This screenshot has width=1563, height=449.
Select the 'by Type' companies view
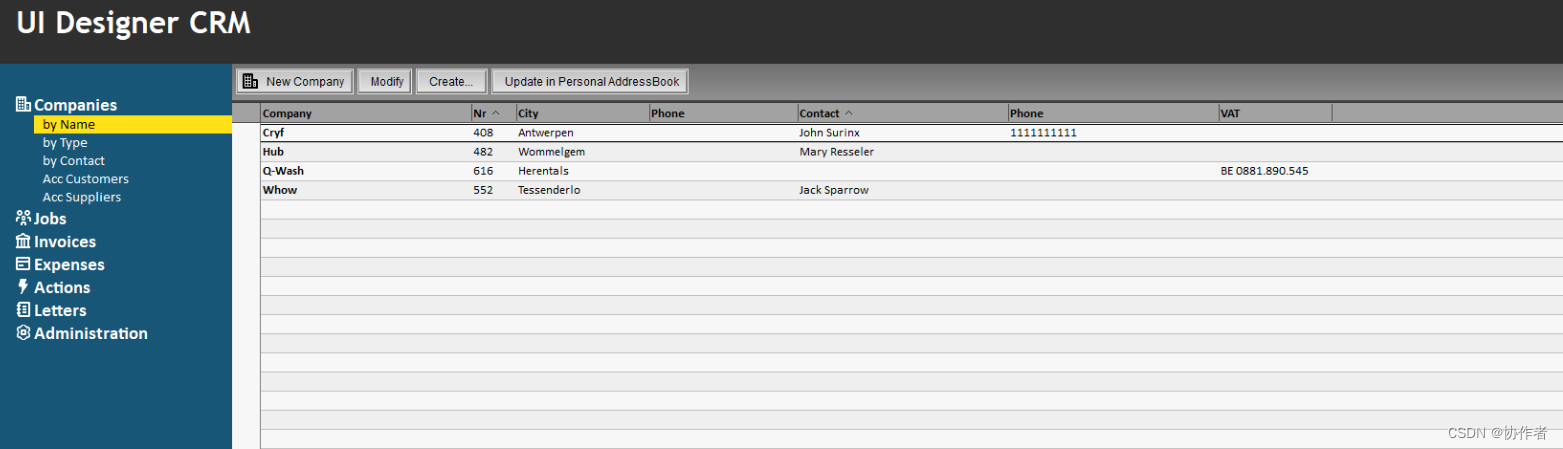pyautogui.click(x=65, y=143)
